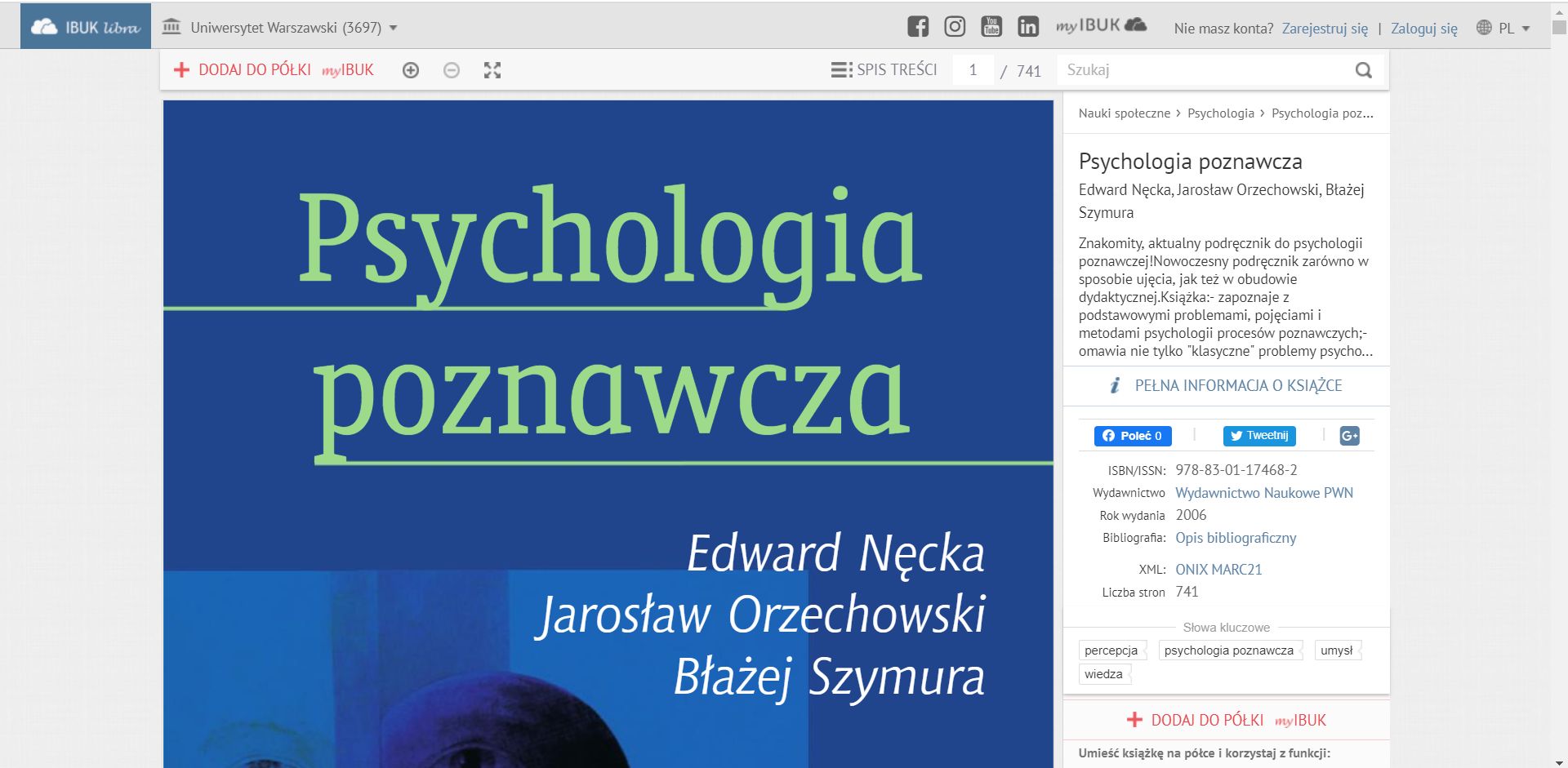Click the Zaloguj się link

click(x=1424, y=29)
